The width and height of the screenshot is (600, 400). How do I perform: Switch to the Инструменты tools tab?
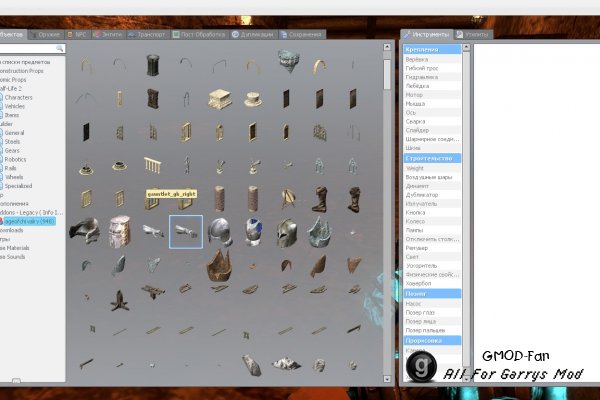(427, 34)
